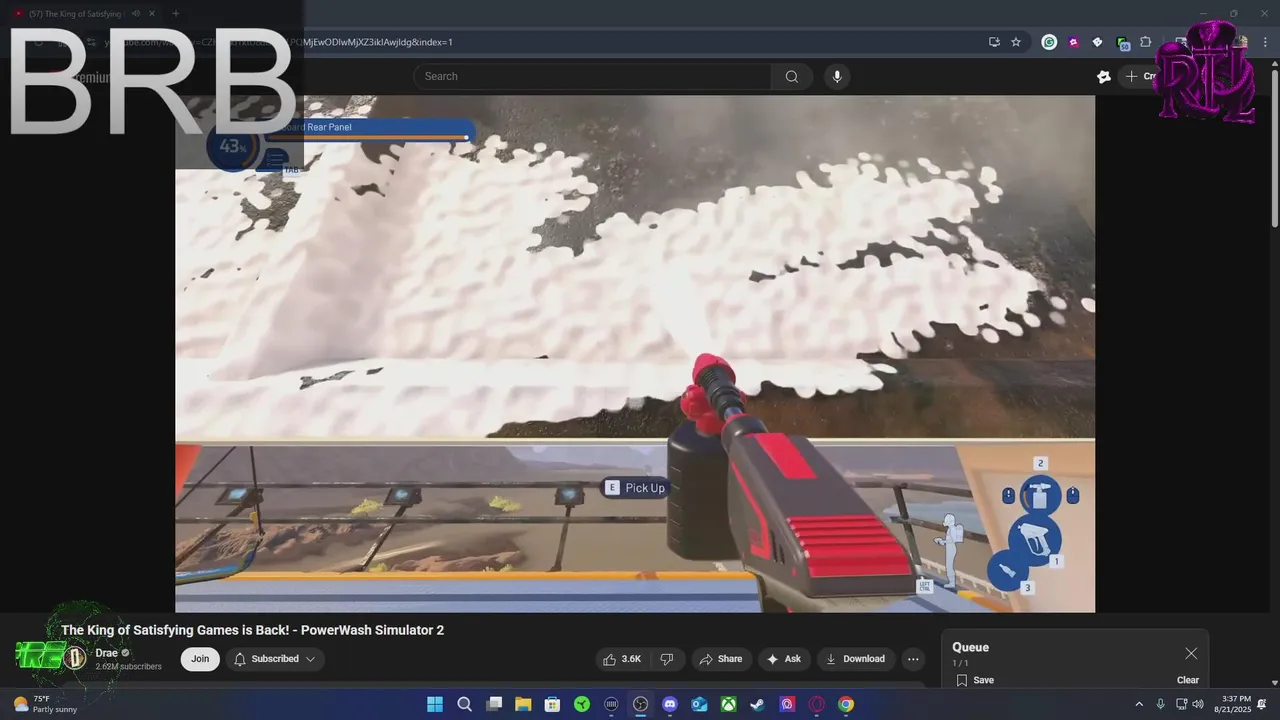Click the system tray microphone icon

tap(1160, 704)
